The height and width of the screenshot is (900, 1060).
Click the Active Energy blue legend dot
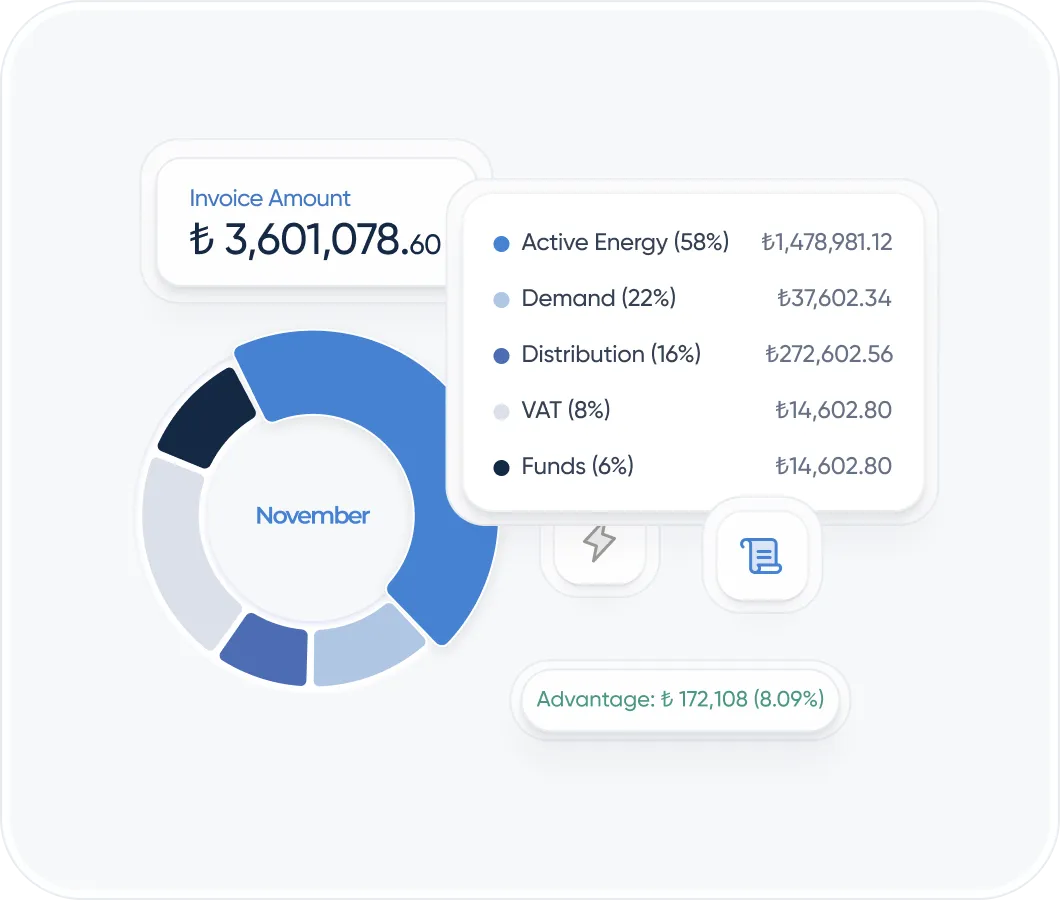pos(502,243)
